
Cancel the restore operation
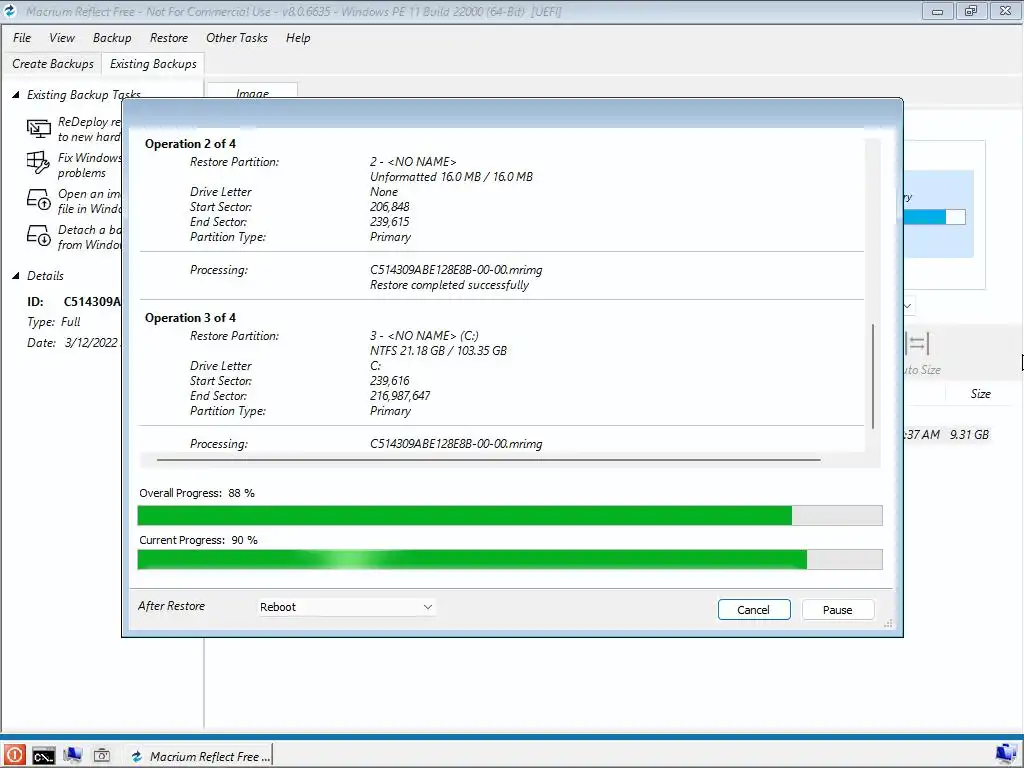coord(754,609)
